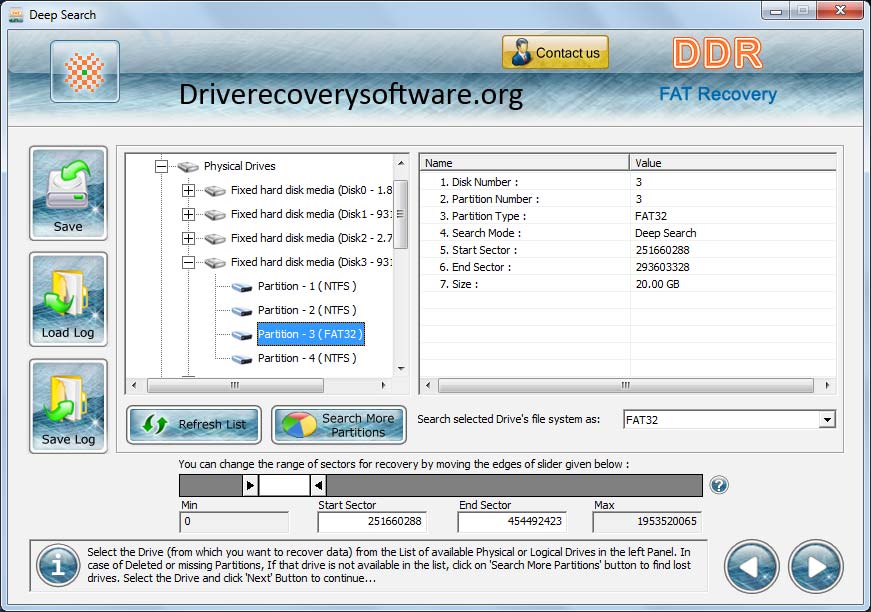Image resolution: width=871 pixels, height=612 pixels.
Task: Click the Refresh List button
Action: [194, 425]
